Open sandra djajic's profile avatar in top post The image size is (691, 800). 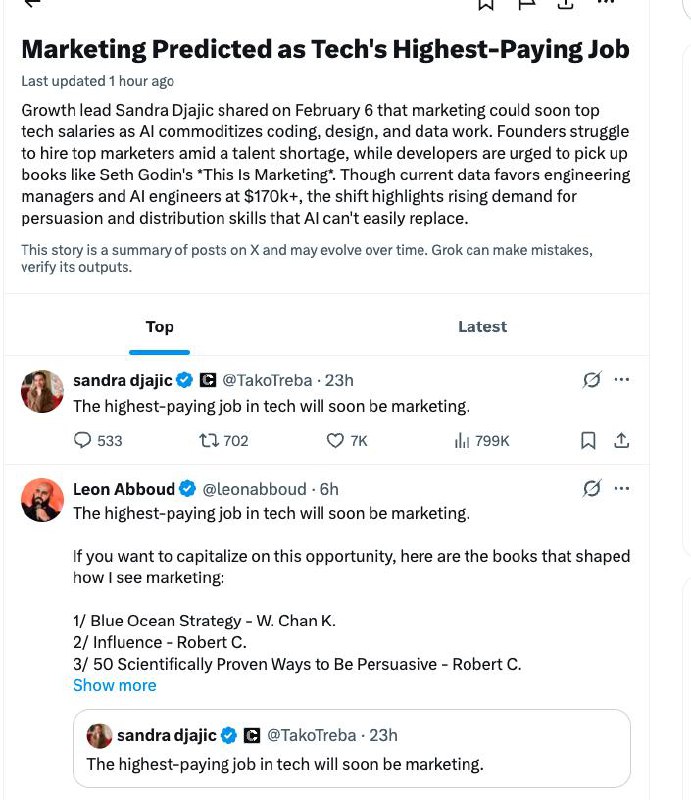(42, 391)
